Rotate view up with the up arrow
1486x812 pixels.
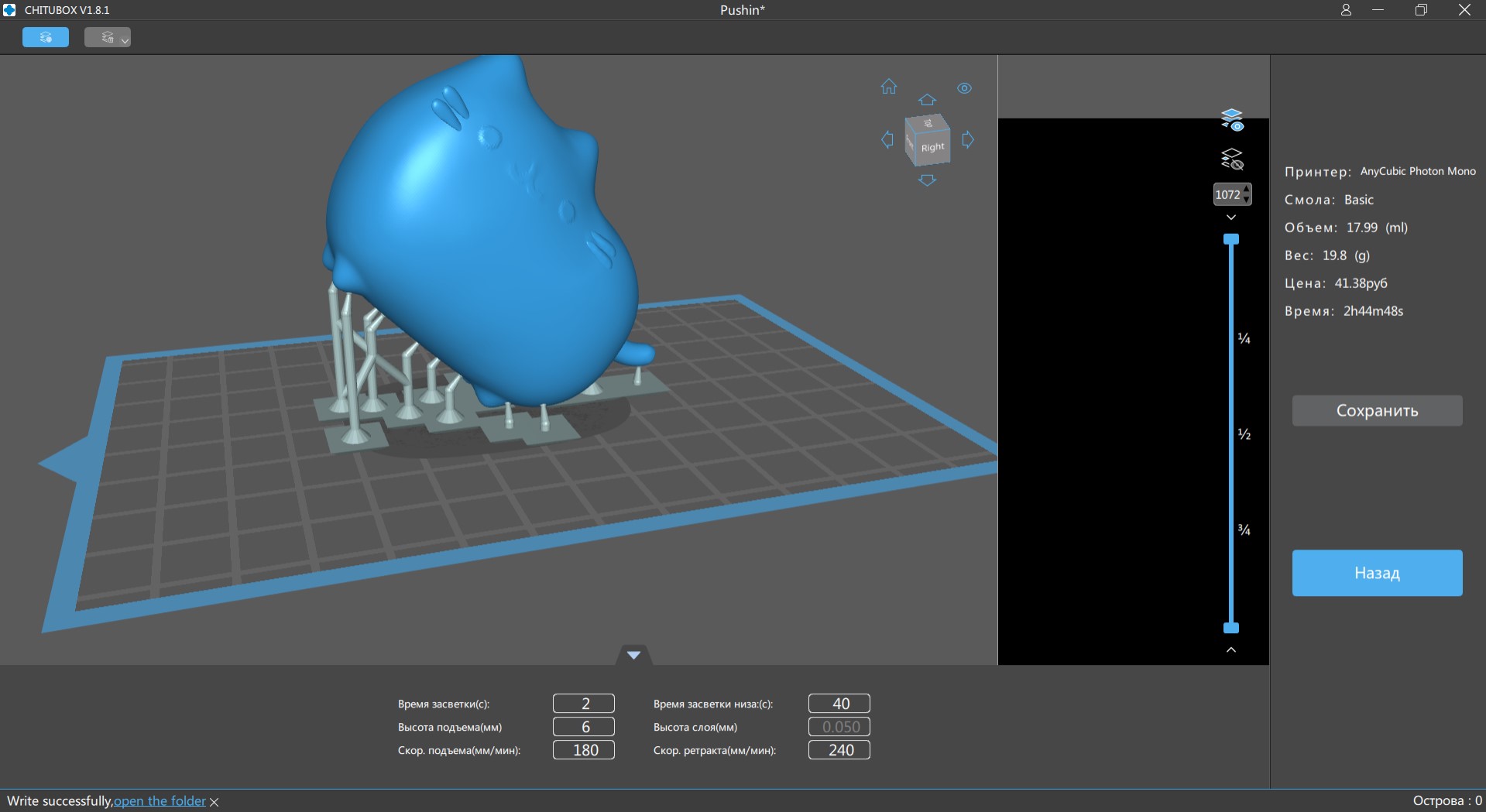(927, 100)
